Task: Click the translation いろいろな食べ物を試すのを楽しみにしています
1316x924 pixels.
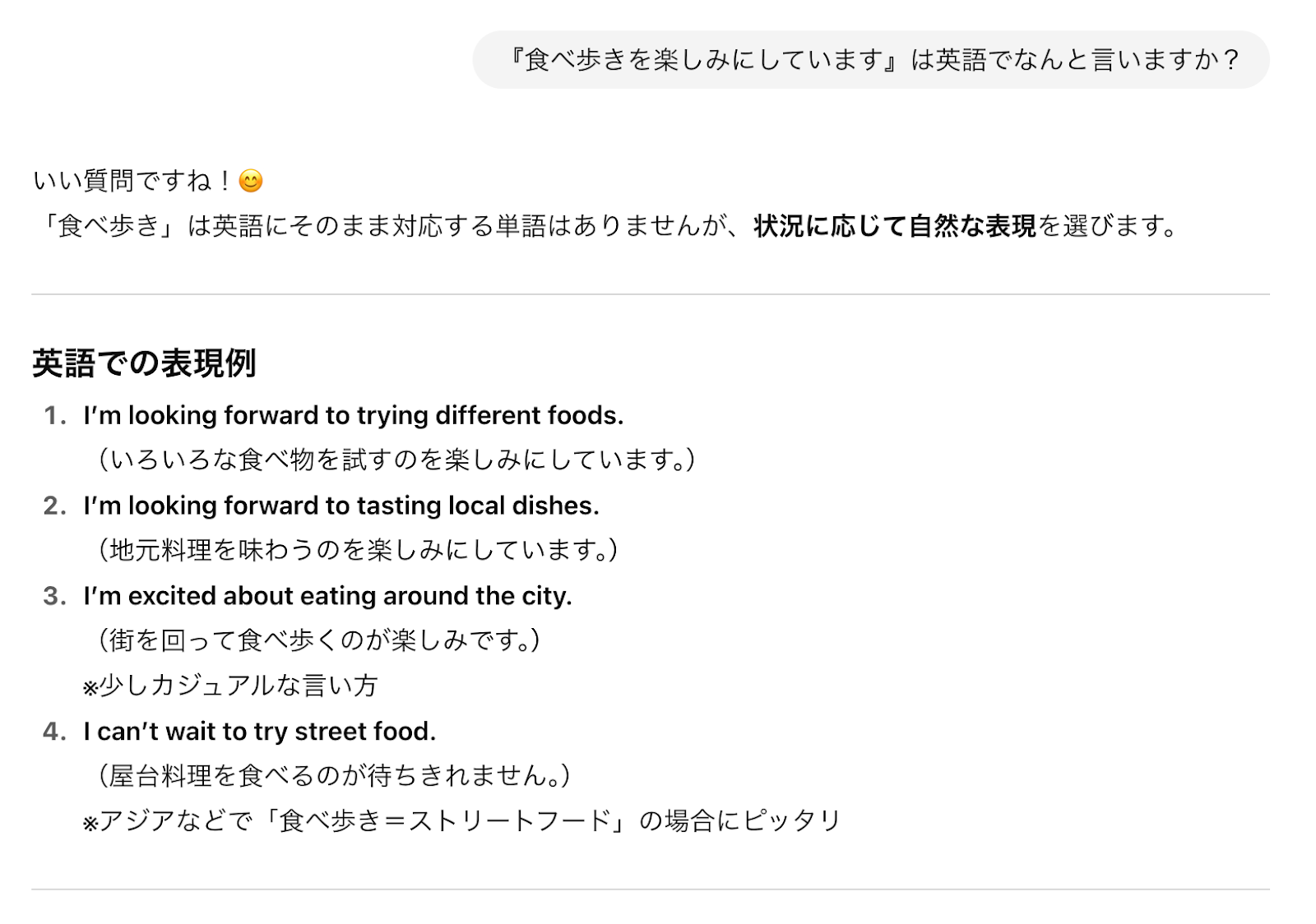Action: click(x=396, y=460)
